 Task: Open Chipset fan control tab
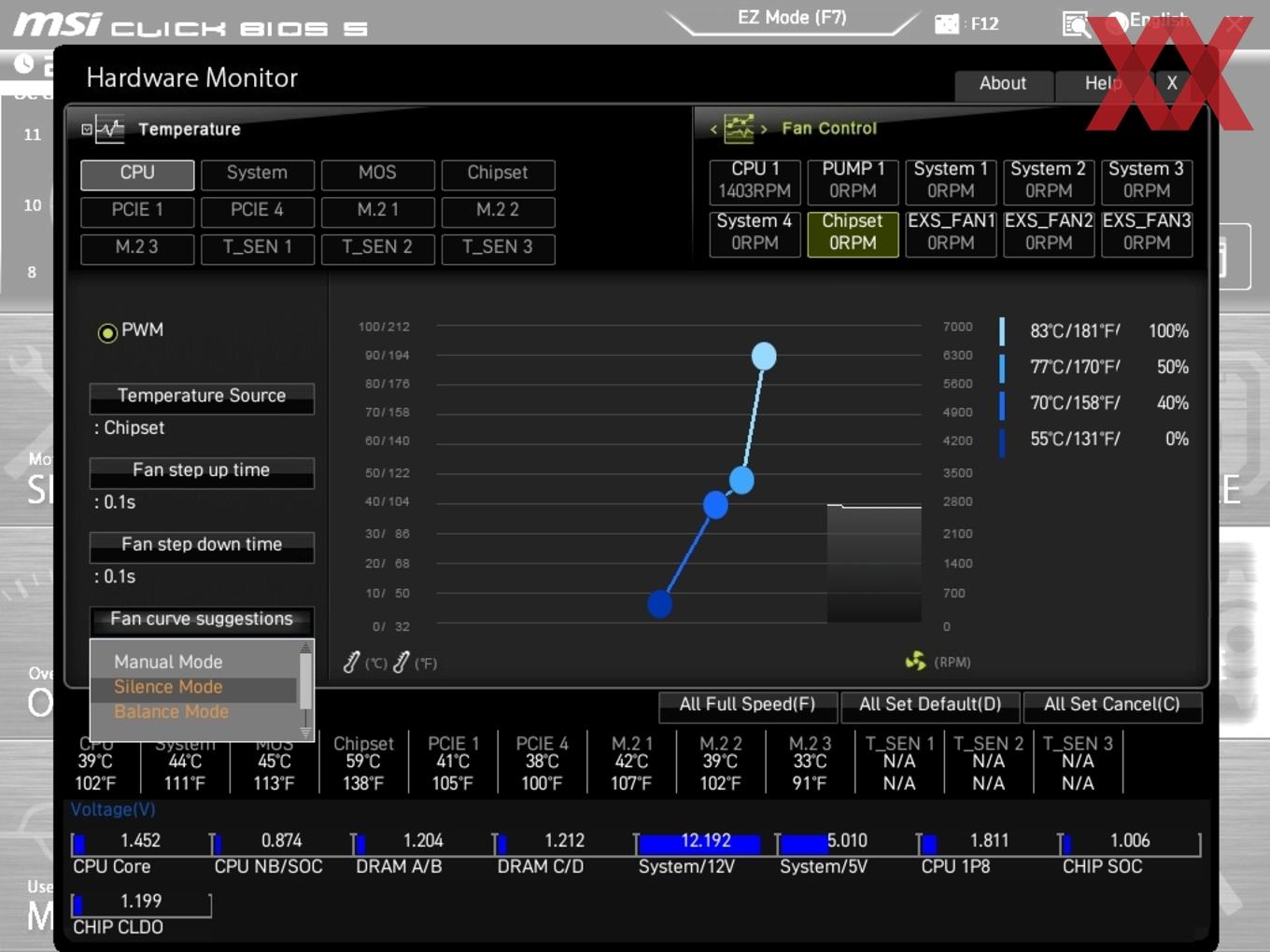click(853, 233)
